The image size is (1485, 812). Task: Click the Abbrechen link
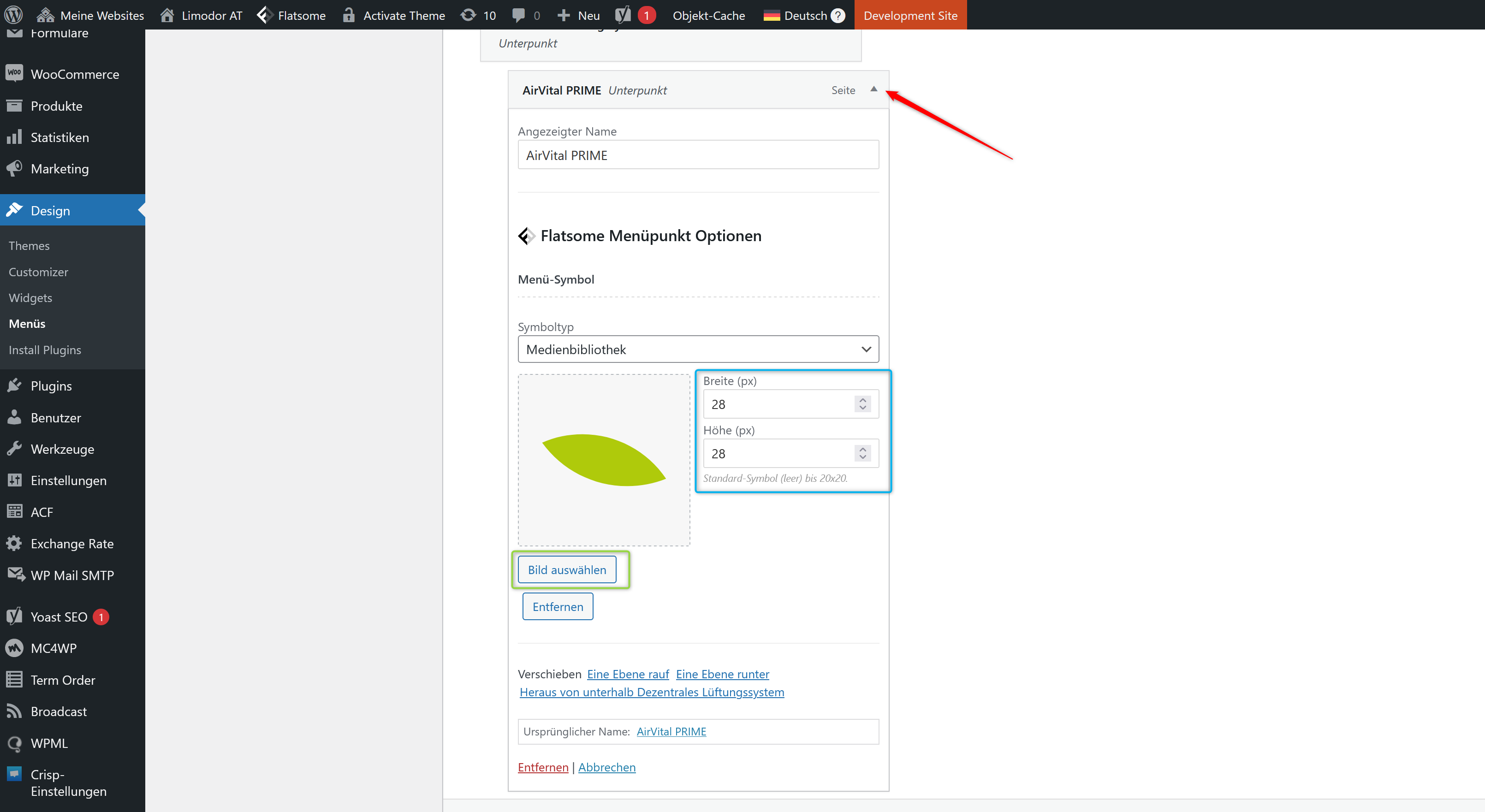click(x=606, y=767)
